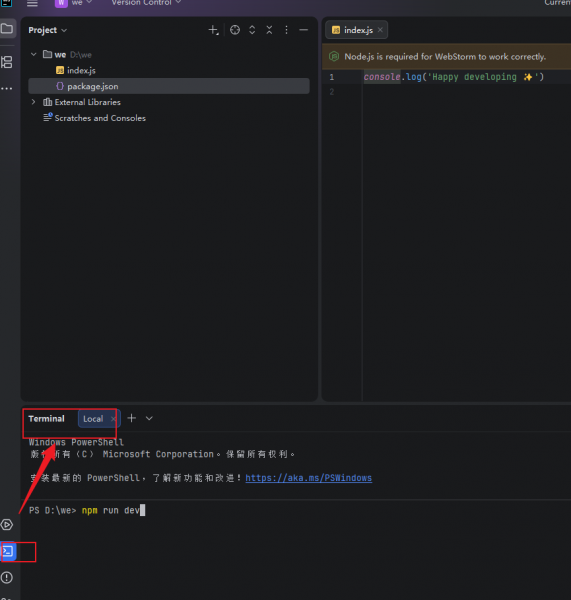
Task: Open the Services tool window icon
Action: [7, 525]
